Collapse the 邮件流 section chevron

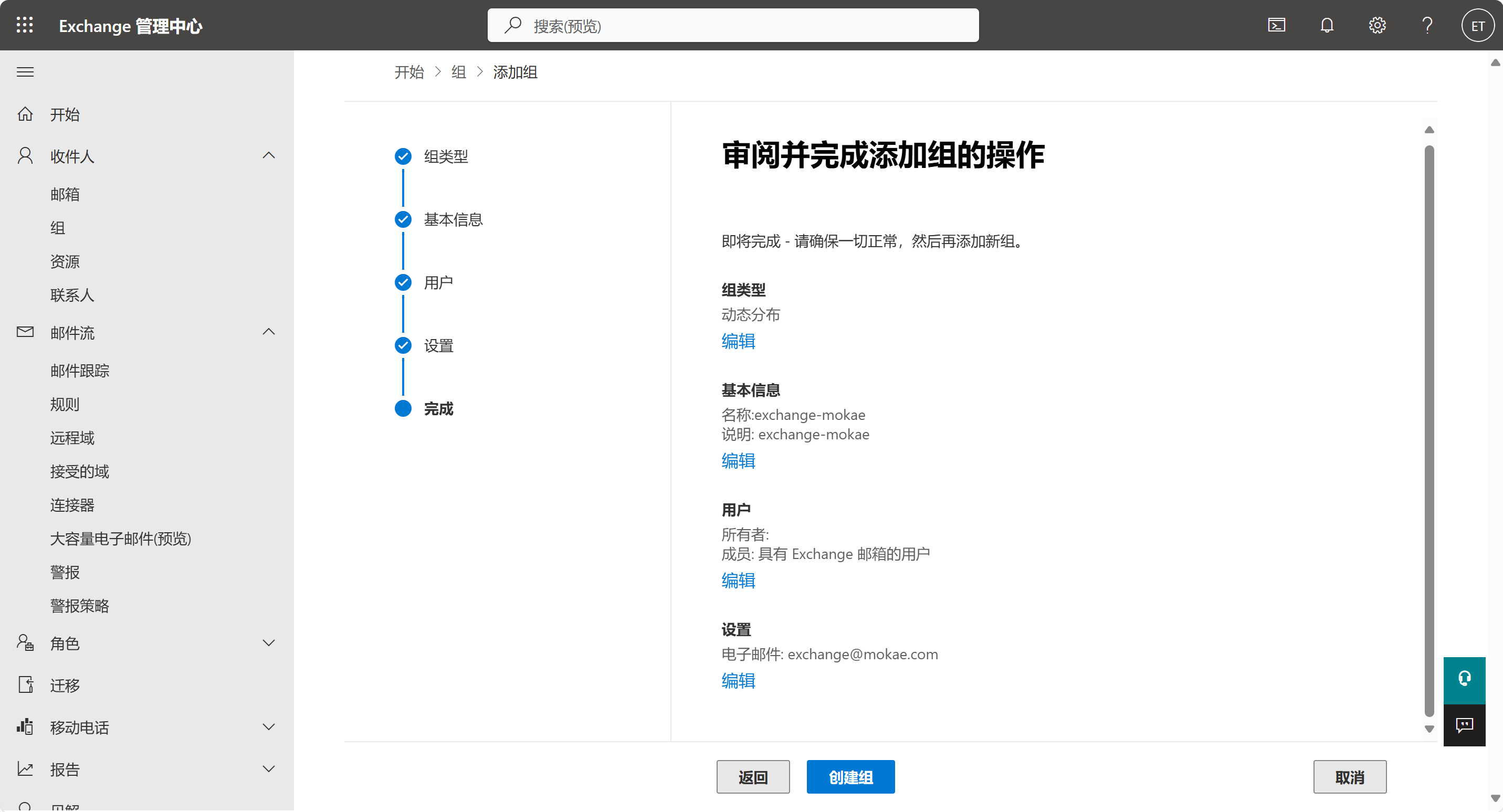pyautogui.click(x=268, y=332)
